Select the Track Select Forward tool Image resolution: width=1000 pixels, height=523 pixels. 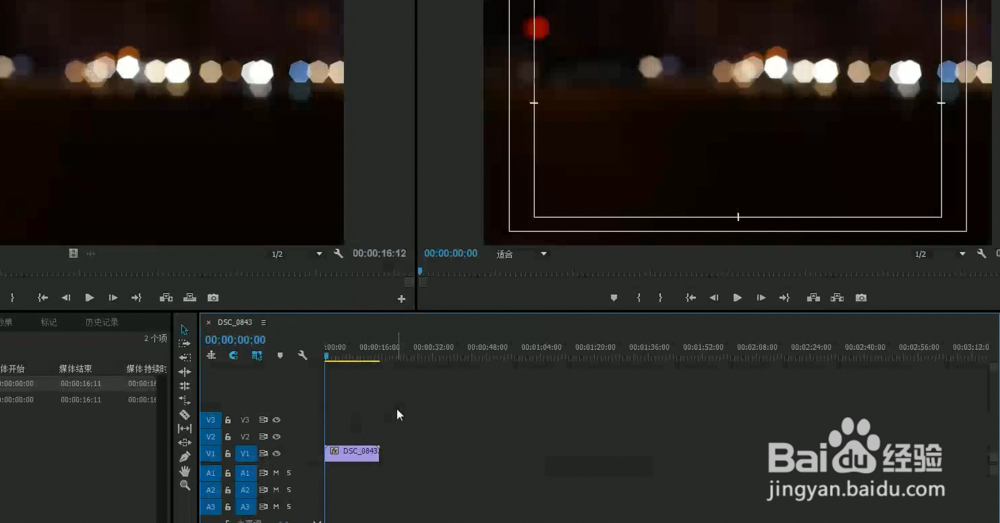(x=184, y=344)
